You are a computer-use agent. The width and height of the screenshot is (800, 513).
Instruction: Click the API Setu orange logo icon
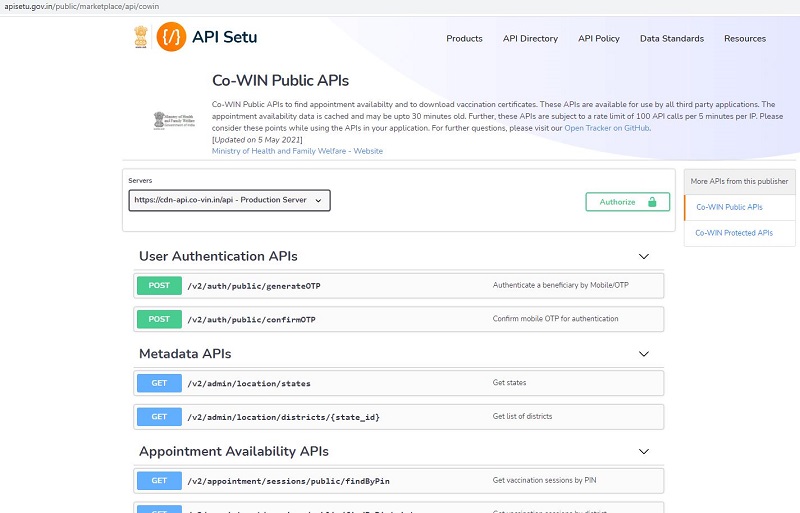point(171,37)
